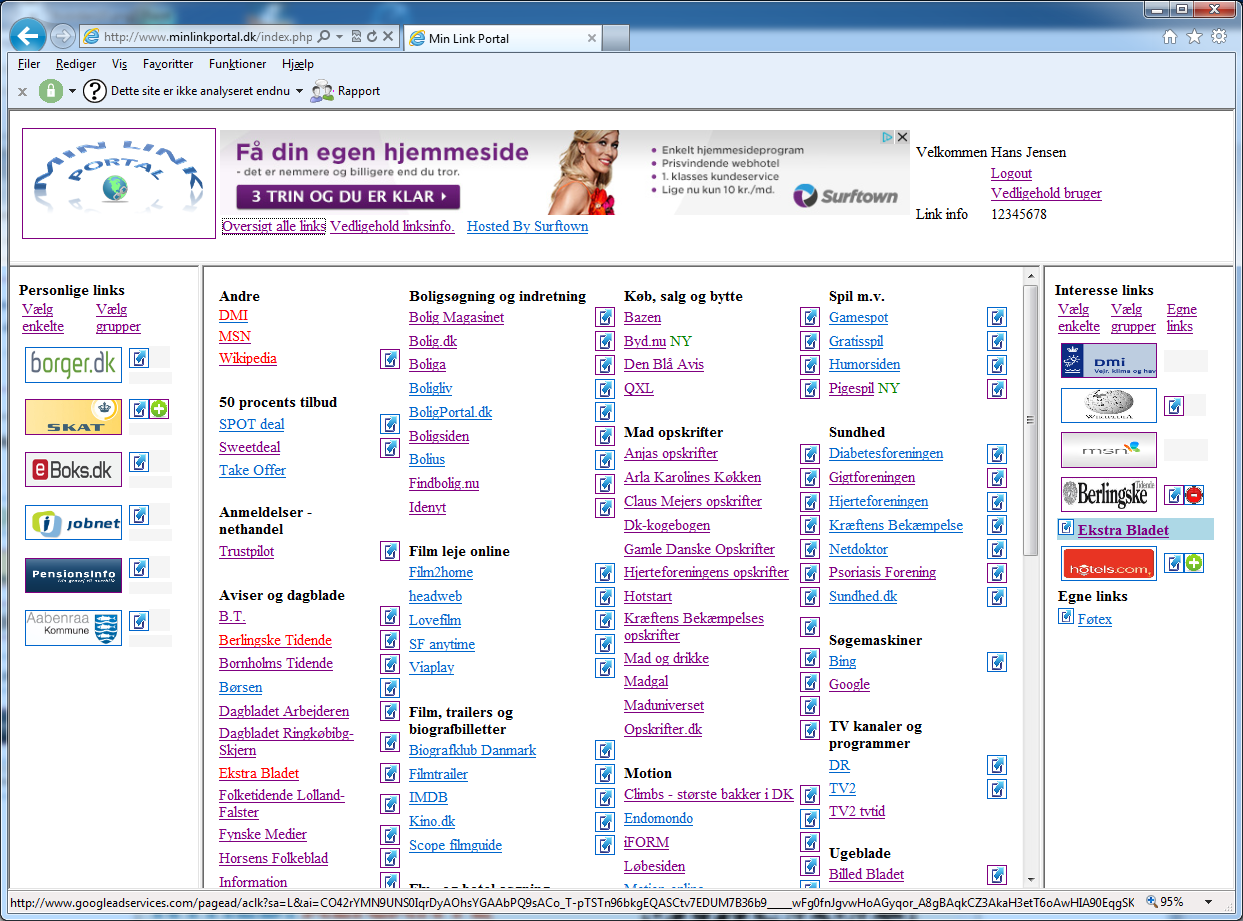Viewport: 1243px width, 921px height.
Task: Click the info icon beside Gamespot
Action: coord(997,318)
